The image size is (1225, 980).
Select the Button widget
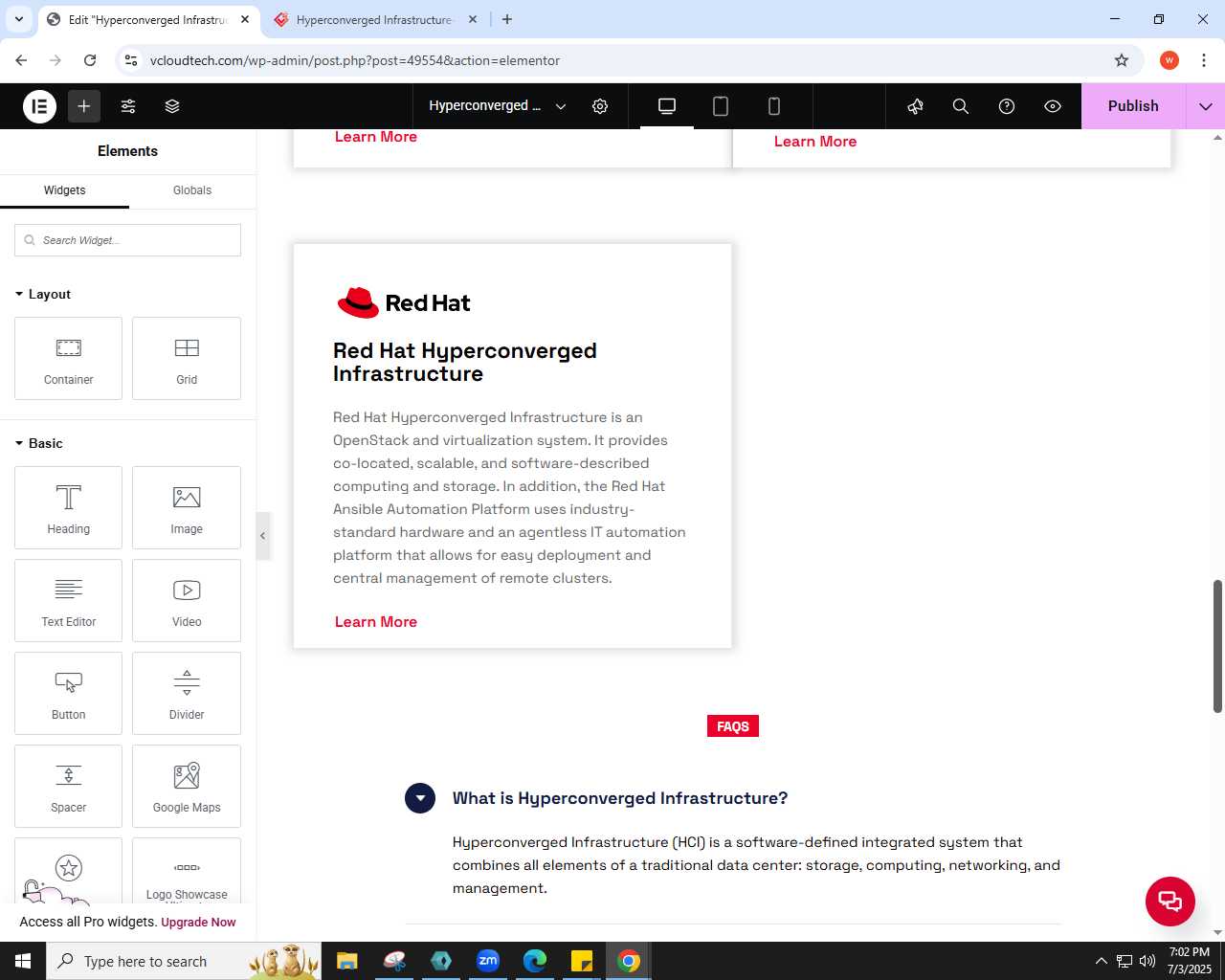[x=69, y=693]
